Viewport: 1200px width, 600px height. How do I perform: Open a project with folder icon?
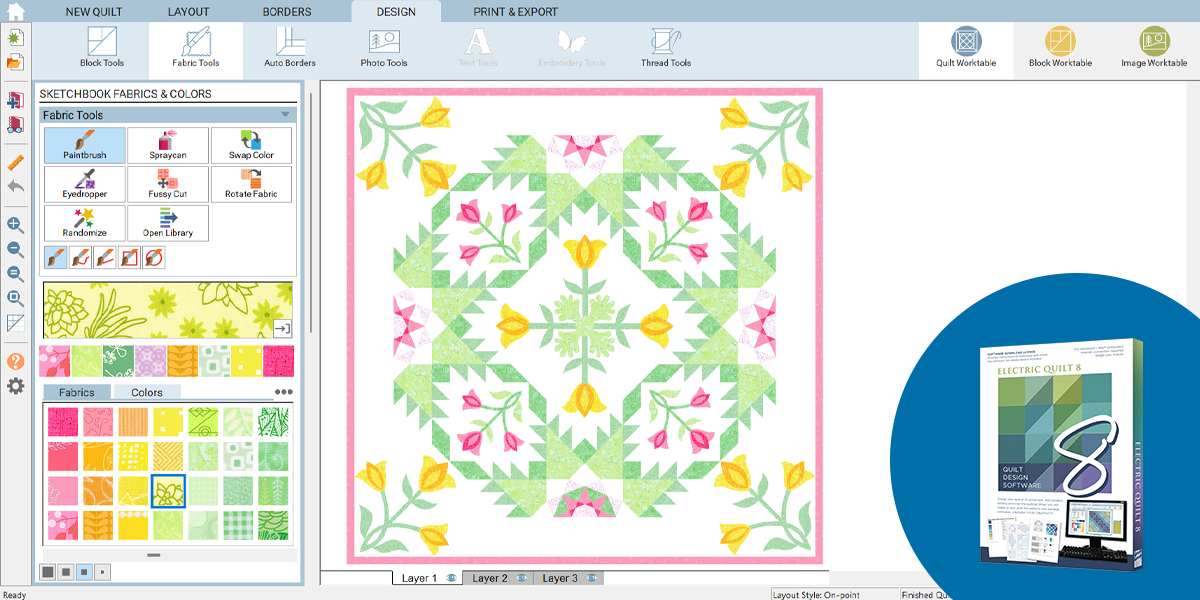click(x=15, y=63)
